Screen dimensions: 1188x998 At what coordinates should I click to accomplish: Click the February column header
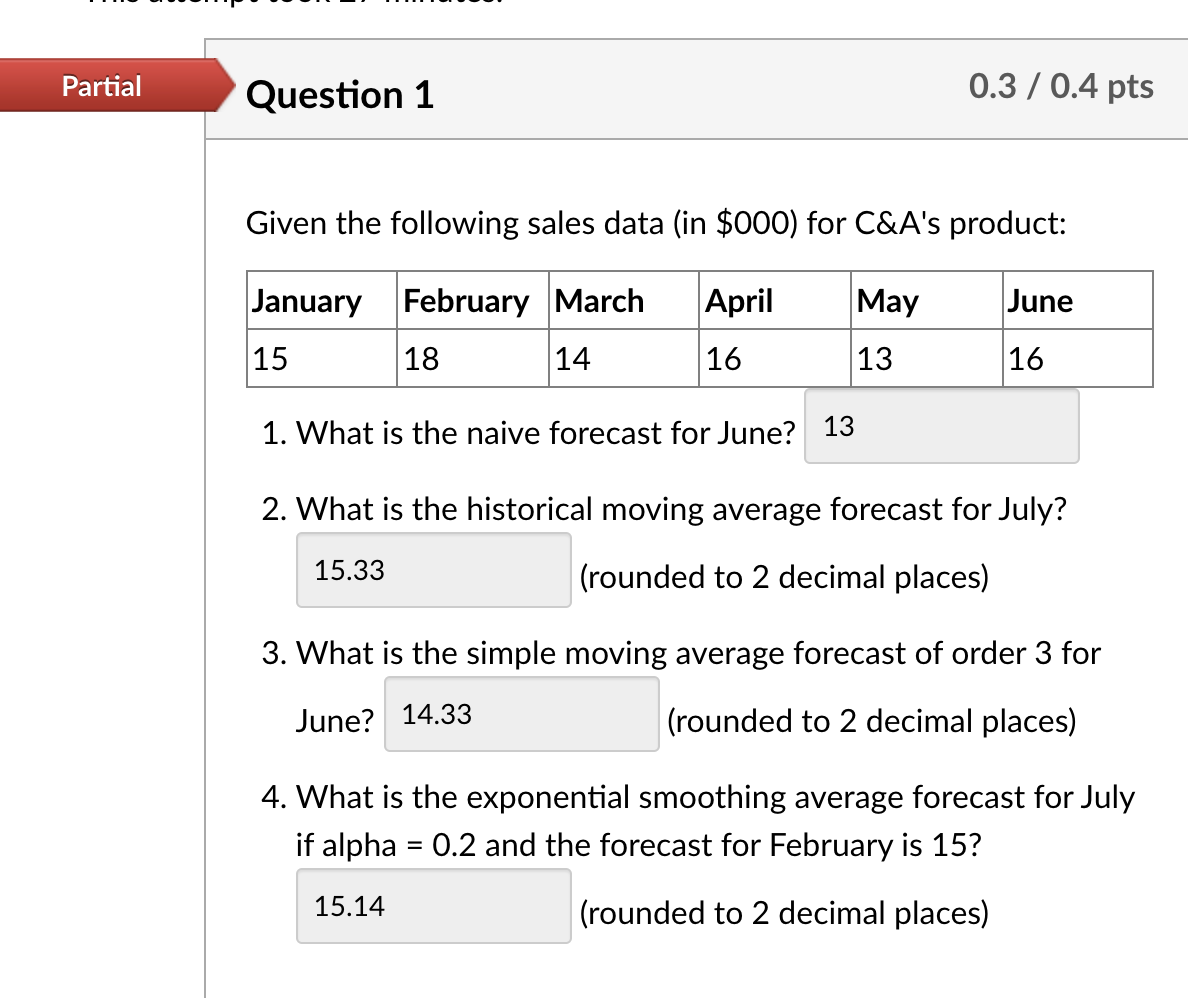pos(464,300)
